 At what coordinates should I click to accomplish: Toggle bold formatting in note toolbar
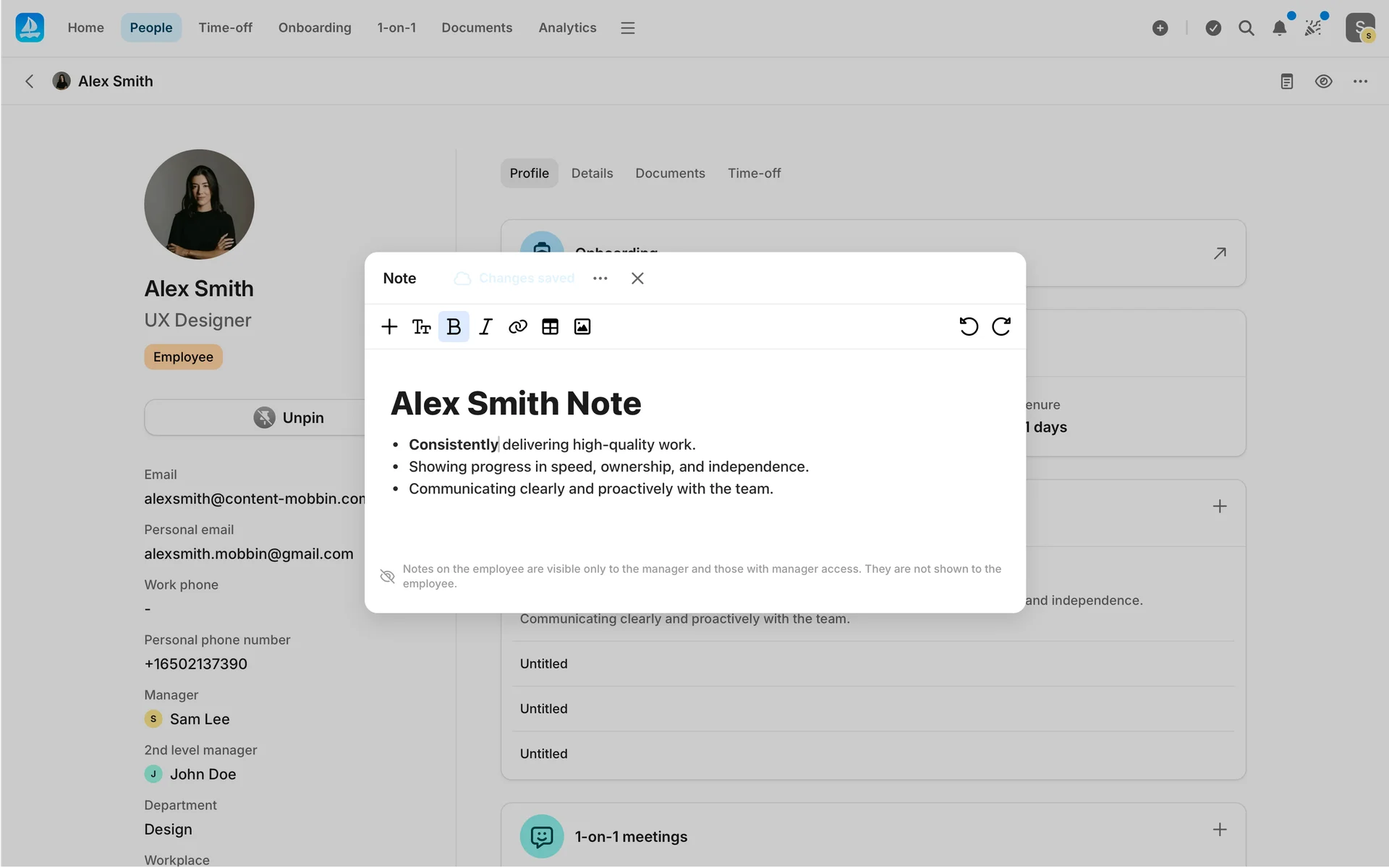pyautogui.click(x=454, y=327)
